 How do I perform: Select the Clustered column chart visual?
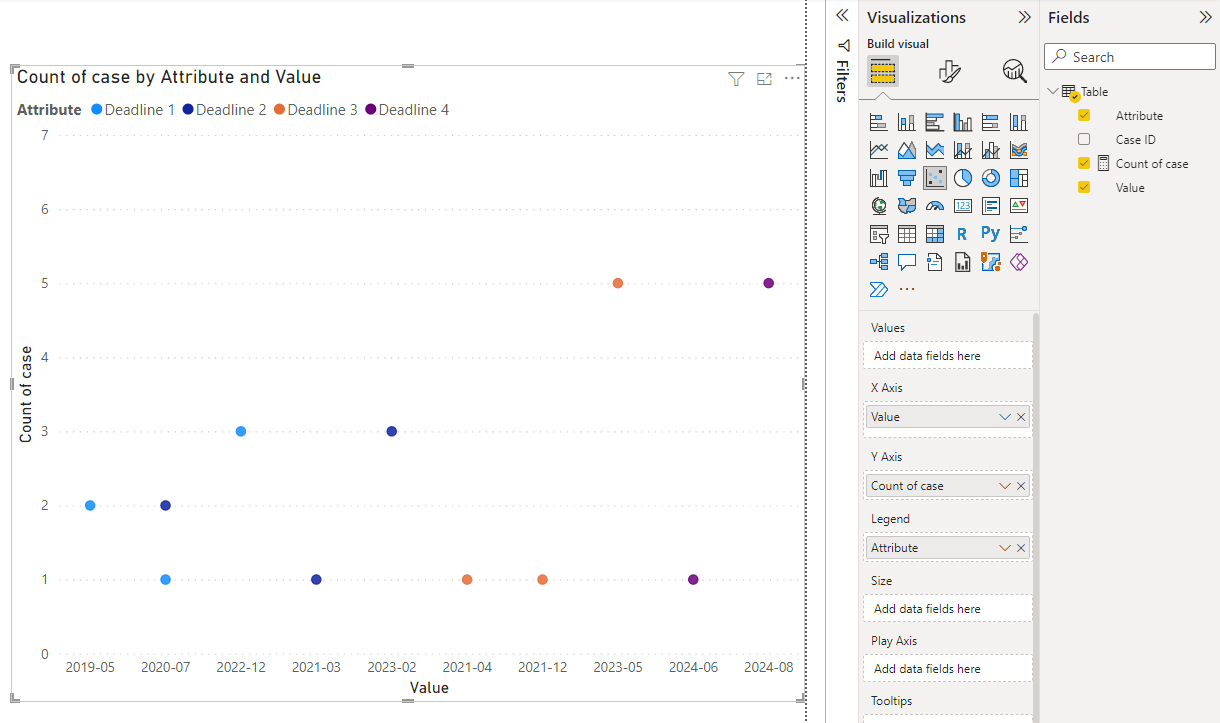[963, 122]
